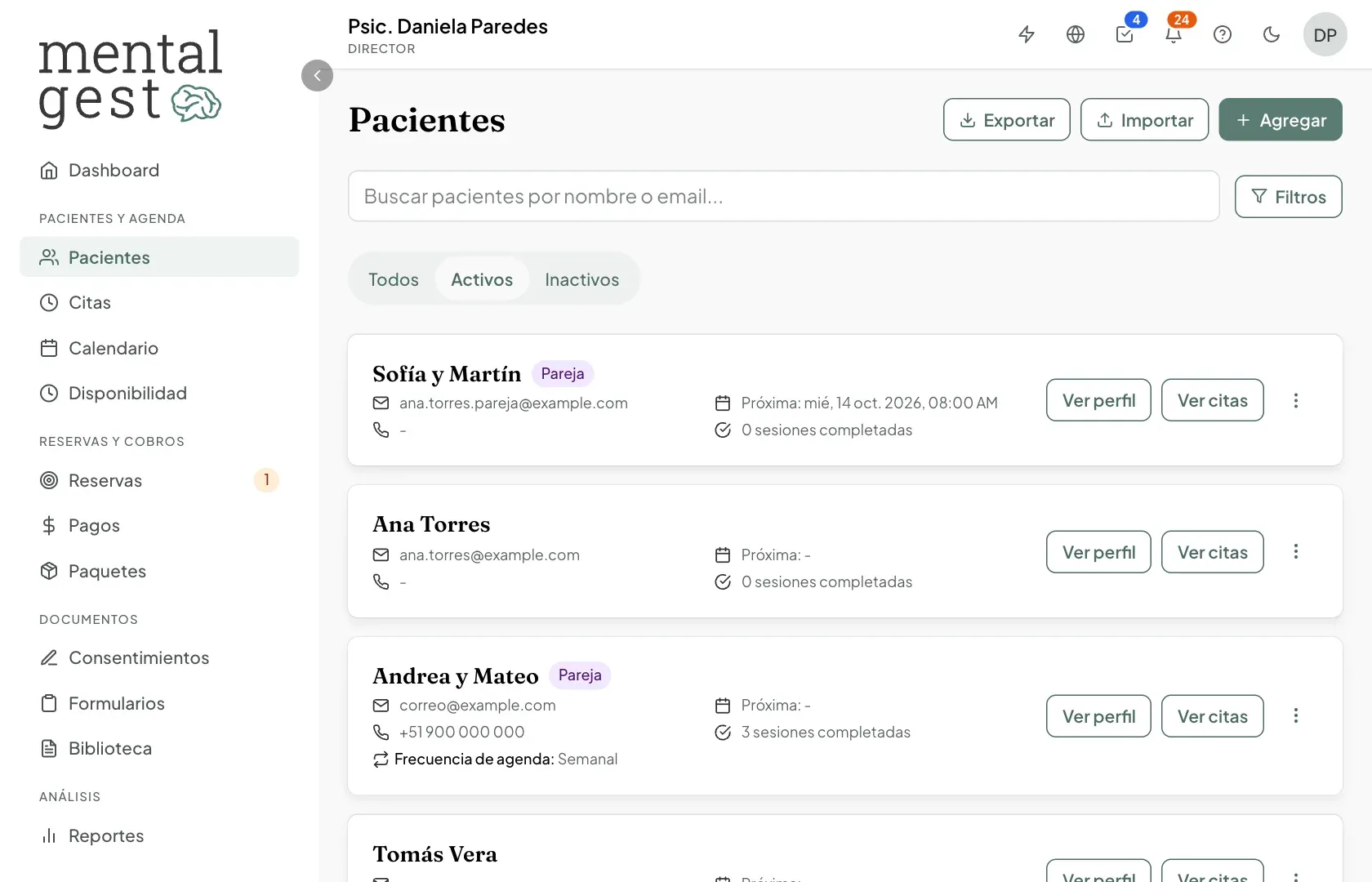
Task: Open the DP user avatar menu
Action: coord(1325,34)
